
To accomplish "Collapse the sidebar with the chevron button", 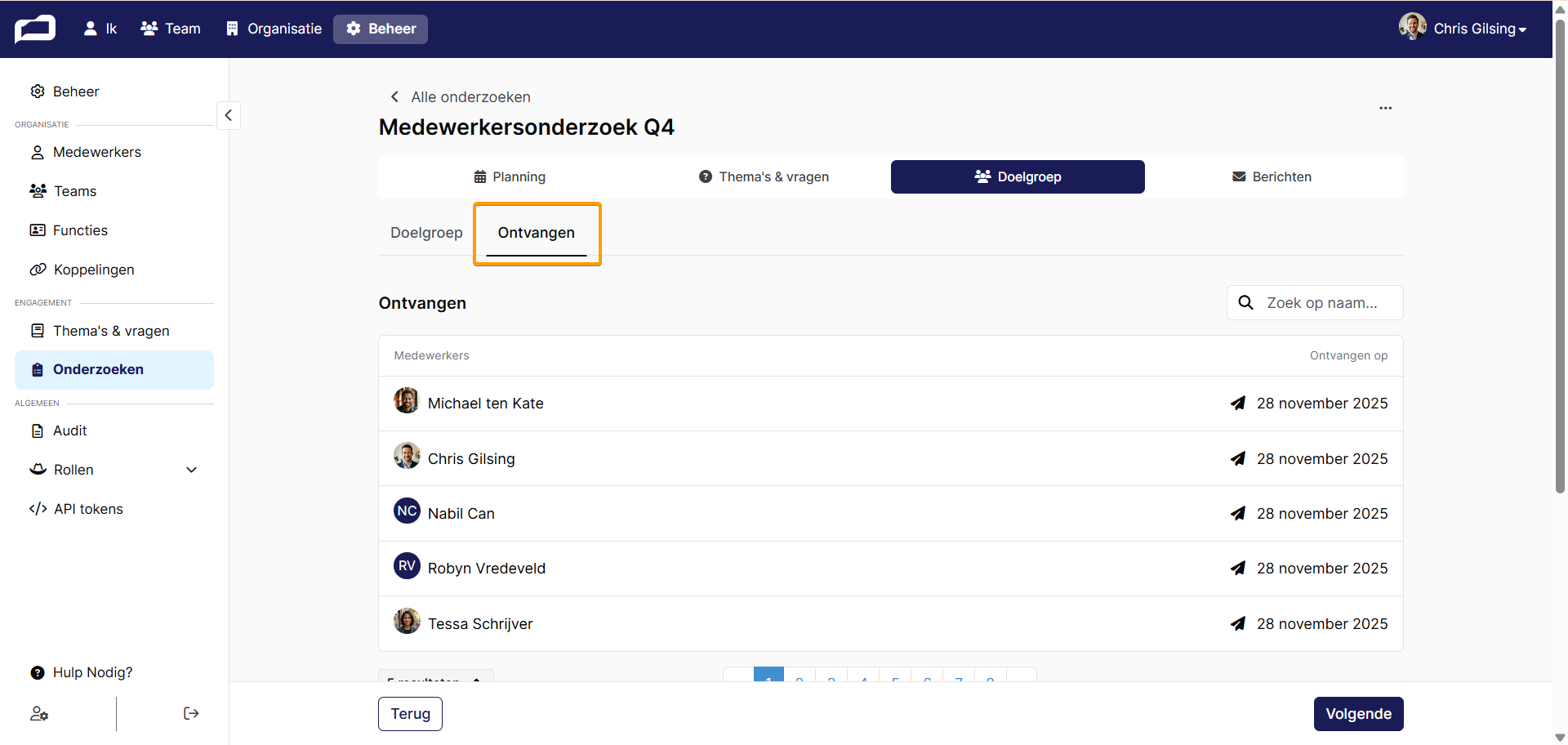I will click(229, 115).
